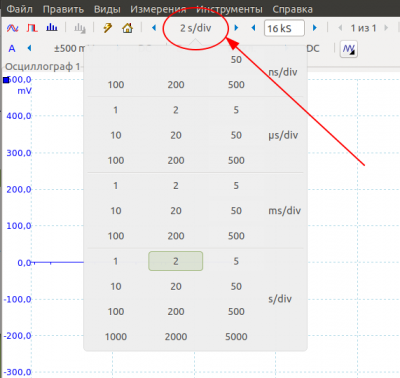Image resolution: width=400 pixels, height=378 pixels.
Task: Select 5 s/div from timebase list
Action: (x=236, y=261)
